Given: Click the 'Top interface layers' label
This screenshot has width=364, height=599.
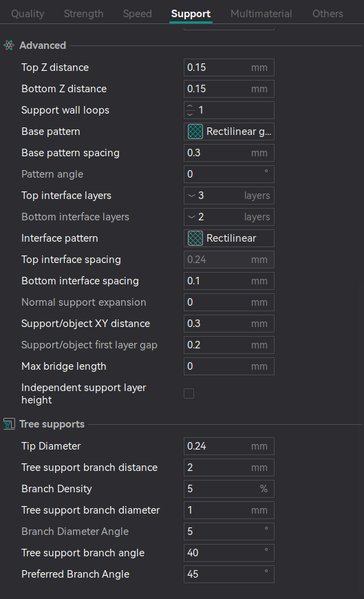Looking at the screenshot, I should tap(66, 196).
